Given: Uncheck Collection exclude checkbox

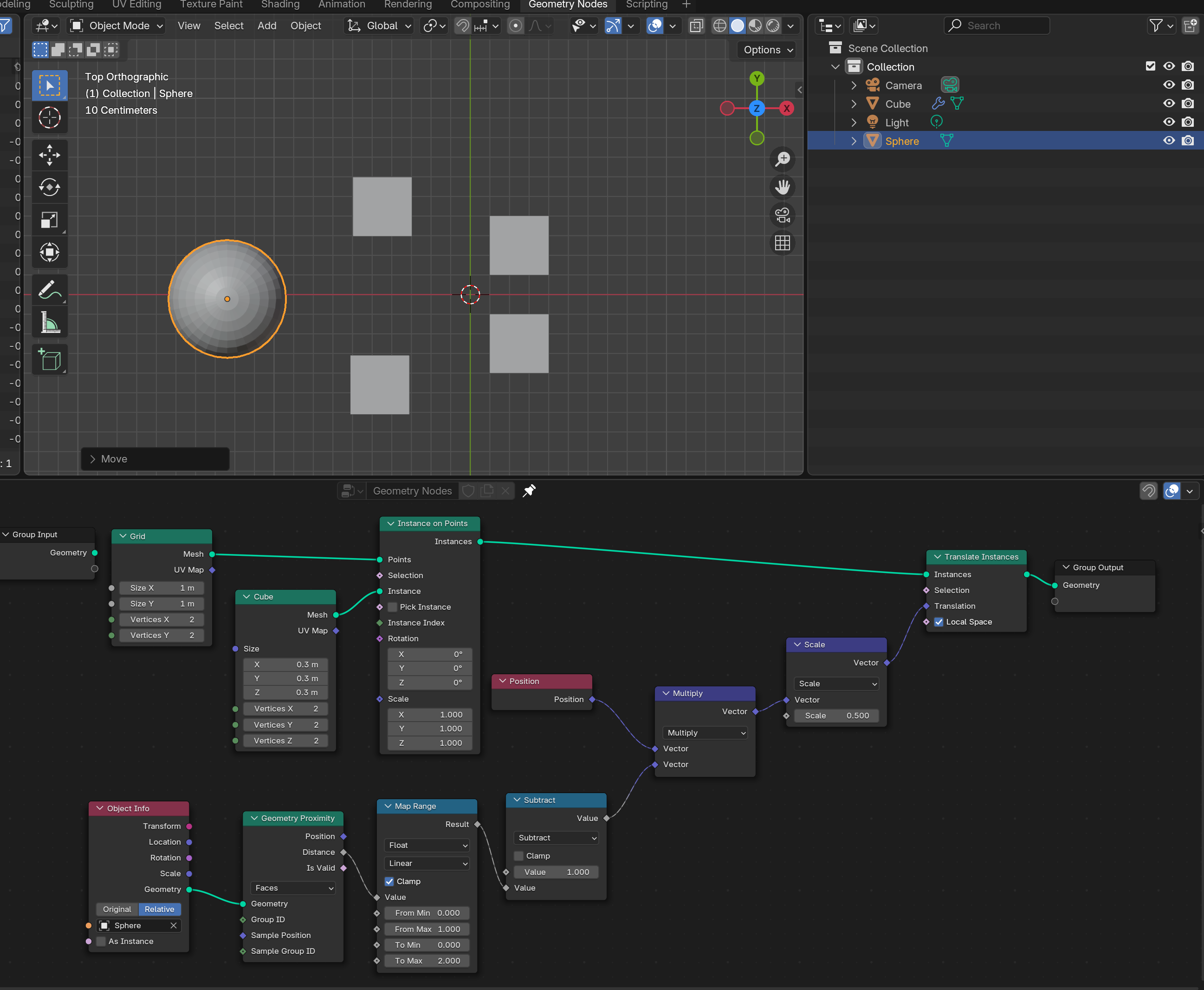Looking at the screenshot, I should [x=1151, y=66].
